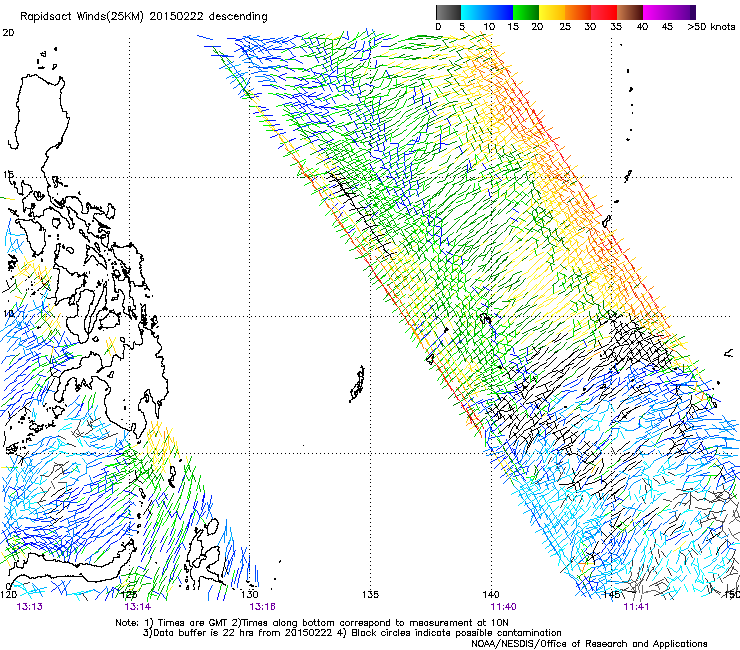Click the '>50 knots' legend label
The width and height of the screenshot is (740, 650).
point(711,27)
